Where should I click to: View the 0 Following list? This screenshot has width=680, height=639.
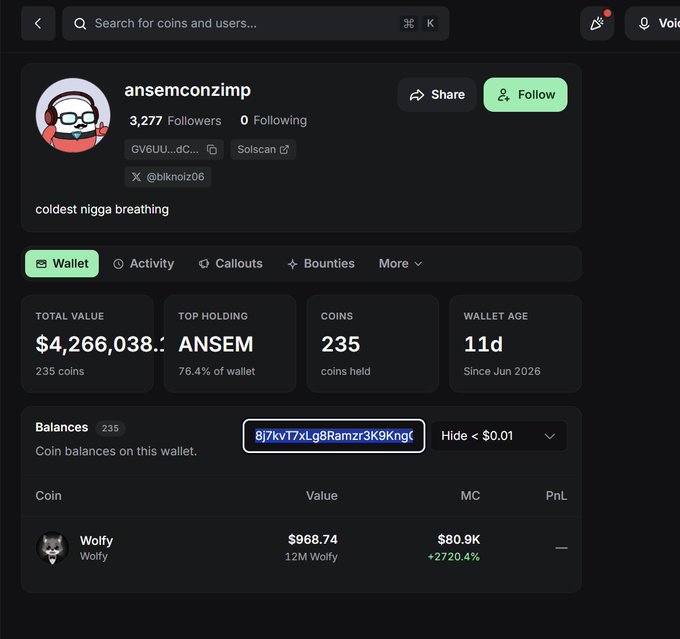(x=274, y=120)
